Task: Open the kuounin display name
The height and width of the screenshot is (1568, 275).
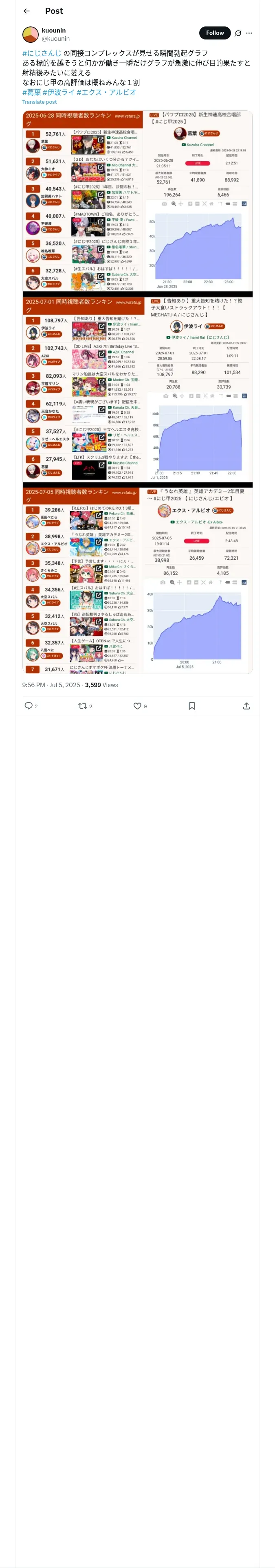Action: coord(54,30)
